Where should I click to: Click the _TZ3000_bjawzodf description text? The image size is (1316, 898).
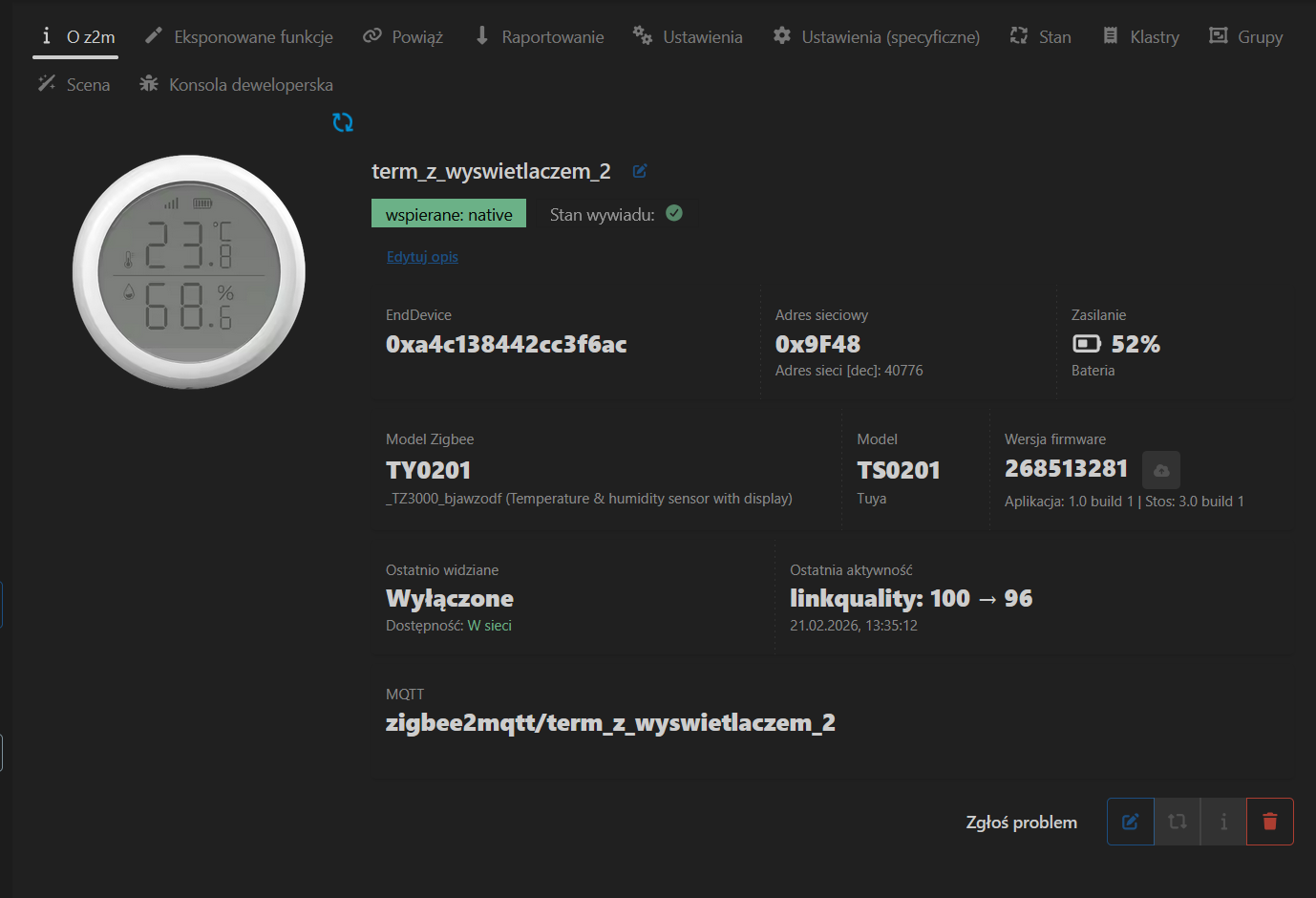(x=589, y=499)
